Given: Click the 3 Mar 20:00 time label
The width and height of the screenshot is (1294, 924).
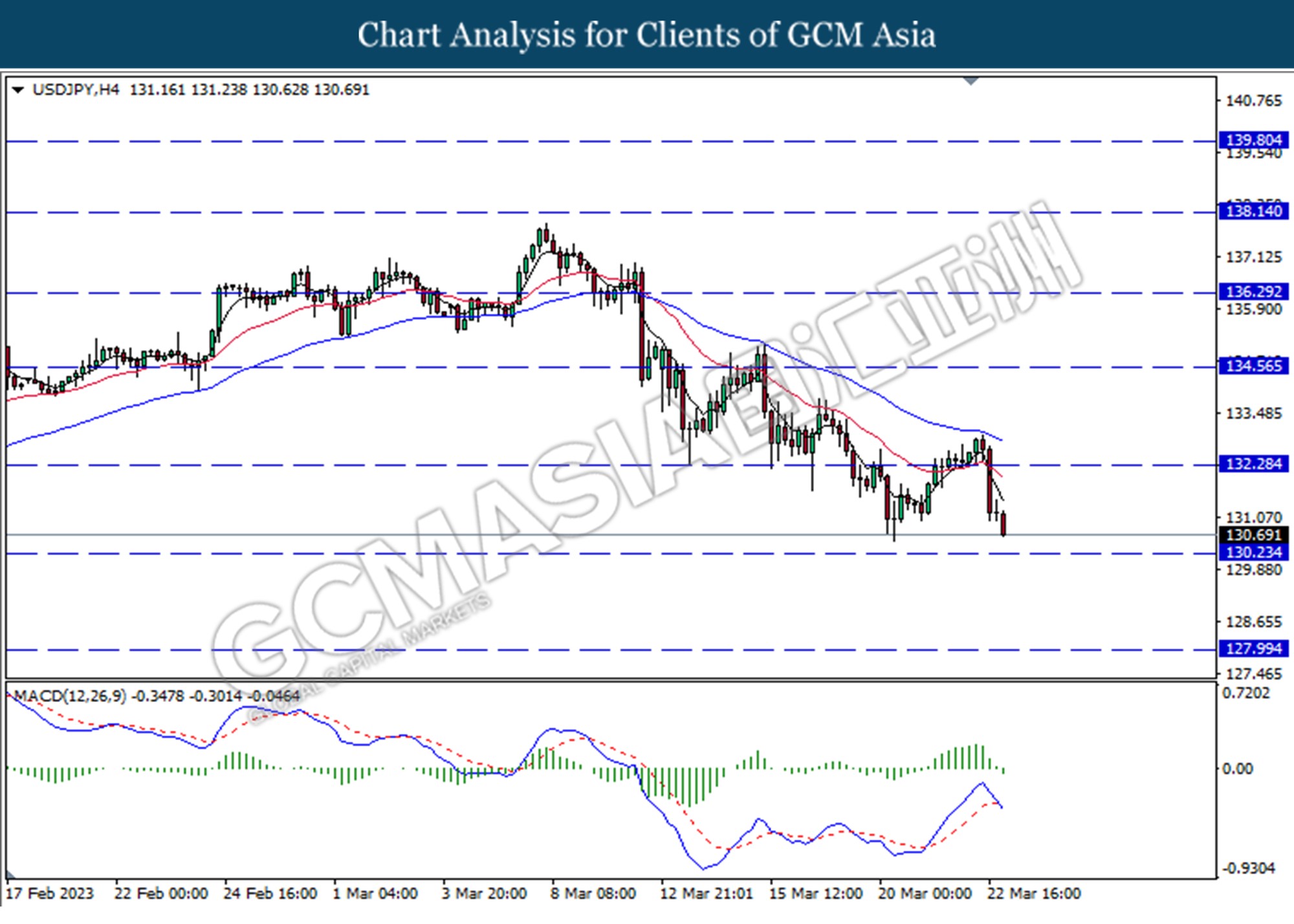Looking at the screenshot, I should point(484,894).
